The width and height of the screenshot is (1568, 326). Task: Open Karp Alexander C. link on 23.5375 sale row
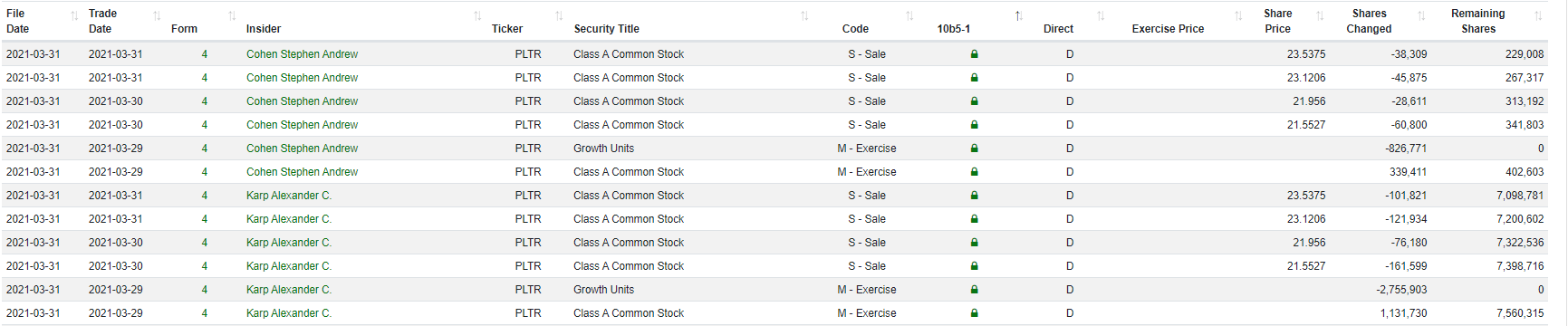(x=289, y=196)
